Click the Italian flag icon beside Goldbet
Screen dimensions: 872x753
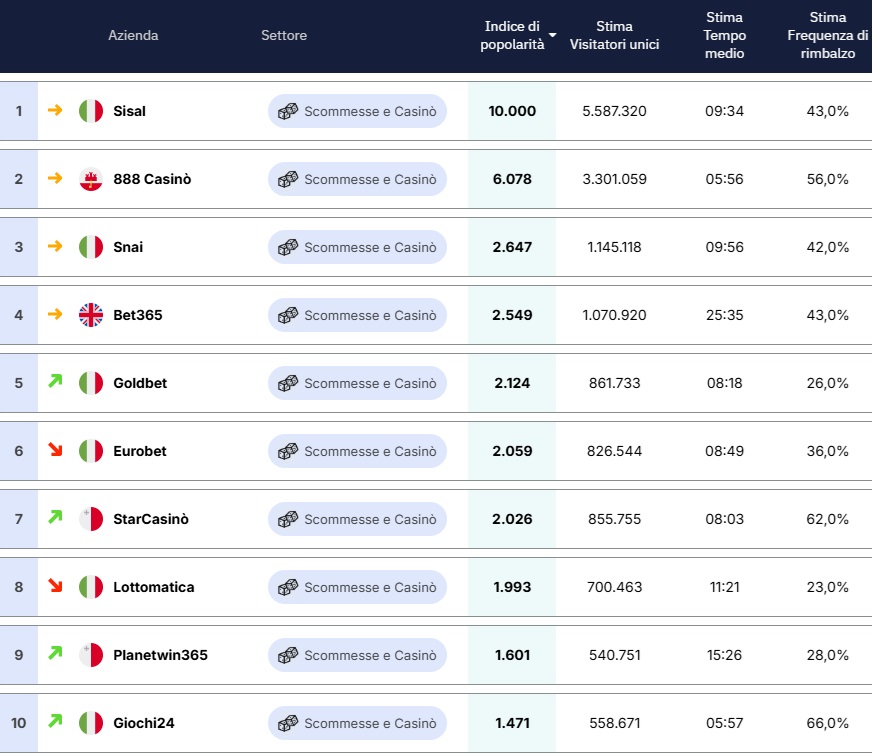click(91, 383)
